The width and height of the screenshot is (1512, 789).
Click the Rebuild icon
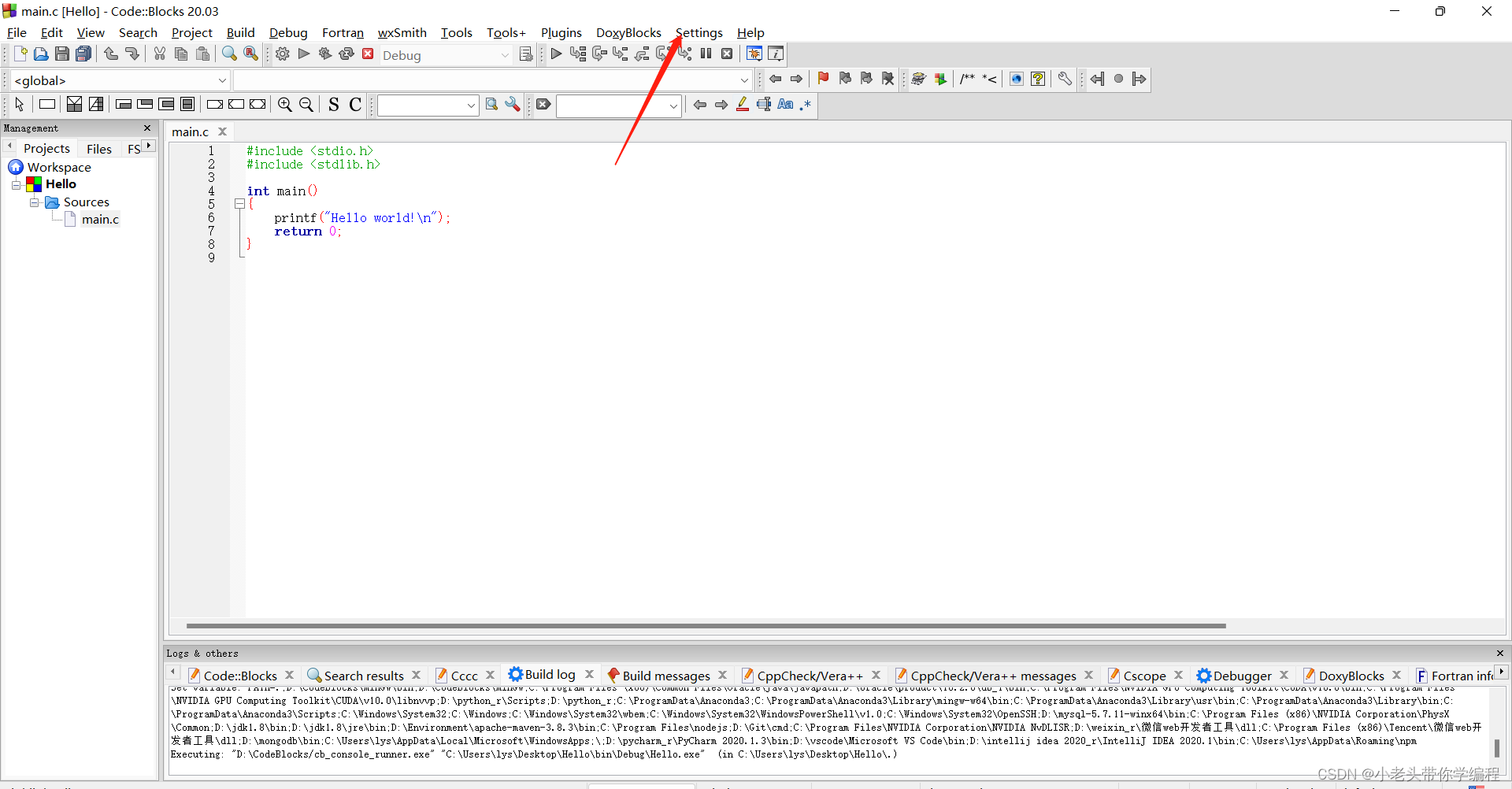(346, 54)
